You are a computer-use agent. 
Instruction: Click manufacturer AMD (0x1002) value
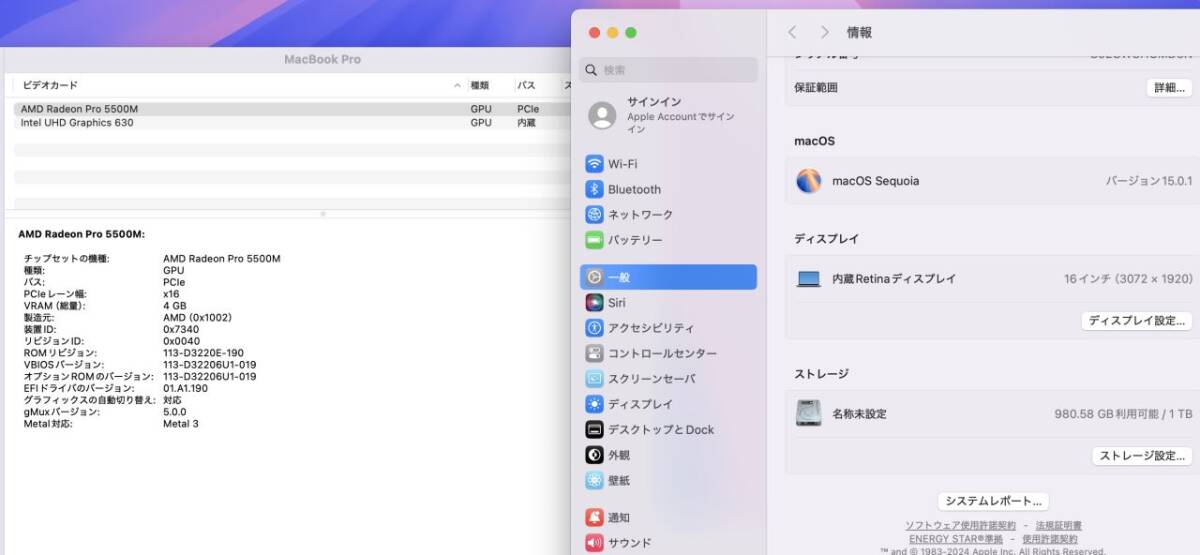click(x=197, y=318)
